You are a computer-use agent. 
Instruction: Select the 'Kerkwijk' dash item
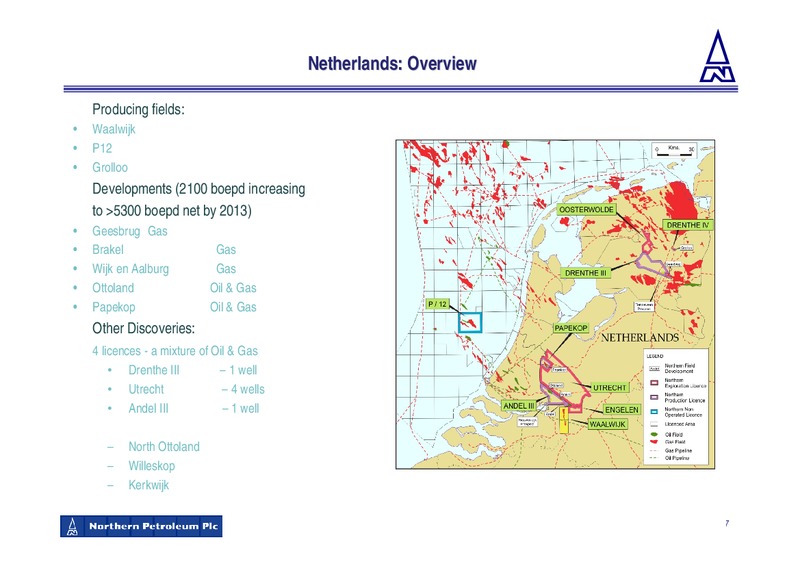coord(148,485)
